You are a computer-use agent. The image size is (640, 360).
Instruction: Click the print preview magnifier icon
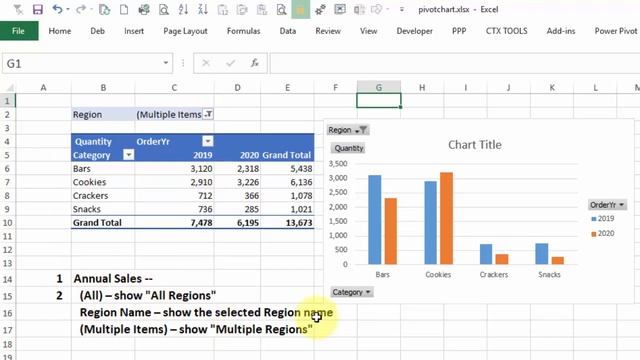pos(164,9)
